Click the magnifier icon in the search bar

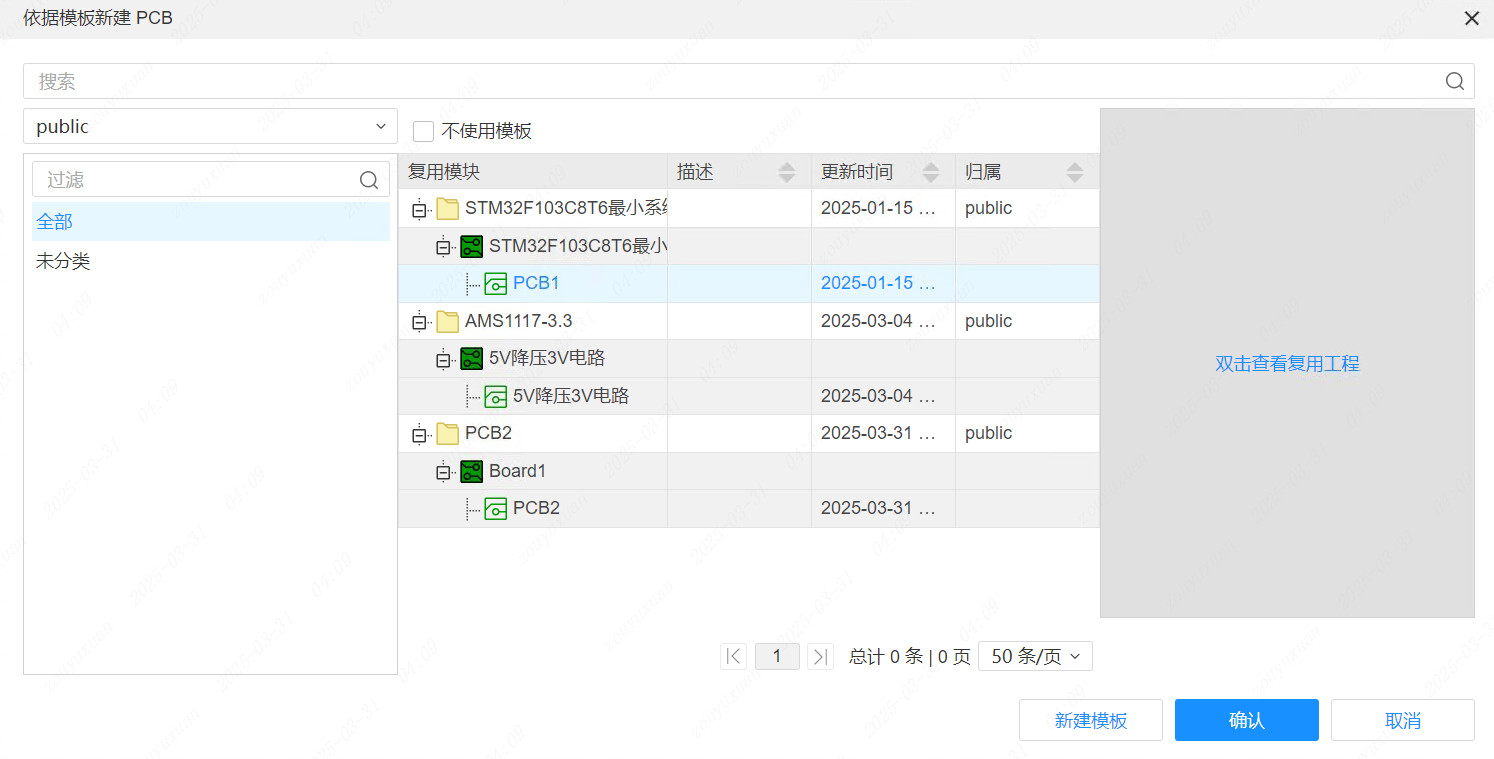[x=1453, y=81]
